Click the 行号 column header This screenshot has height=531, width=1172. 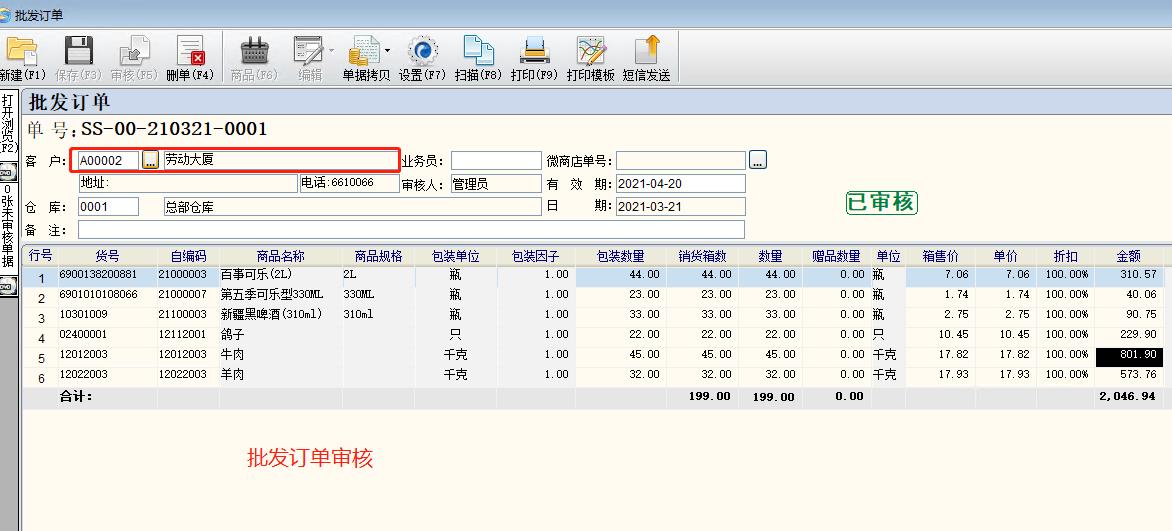coord(40,256)
